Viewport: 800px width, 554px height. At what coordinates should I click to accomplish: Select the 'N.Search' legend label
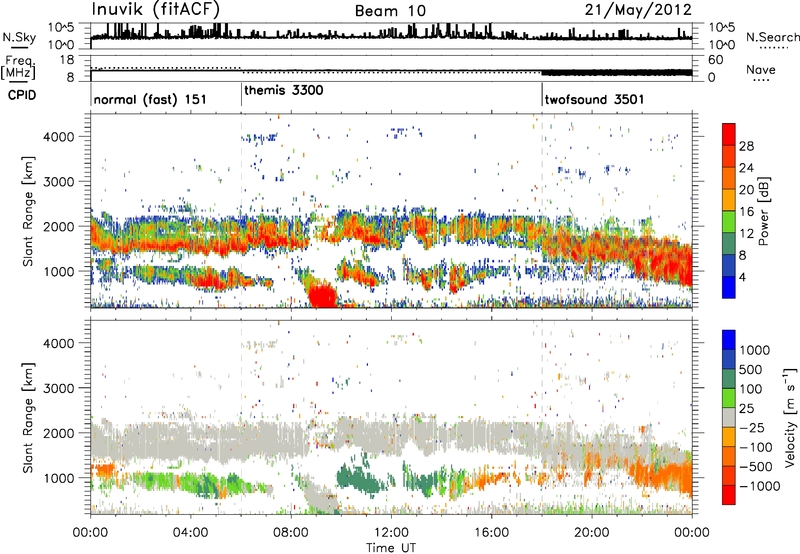pos(773,37)
